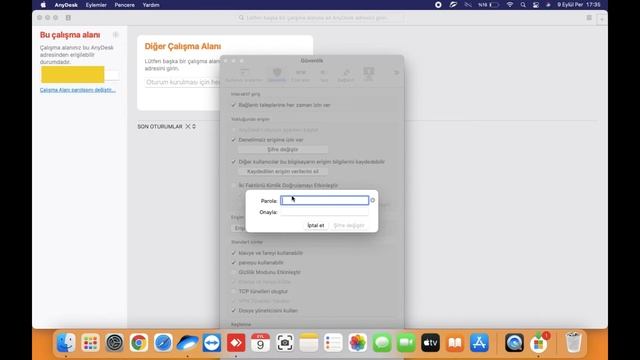Open Apple TV app from the Dock
The width and height of the screenshot is (640, 360).
coord(430,342)
